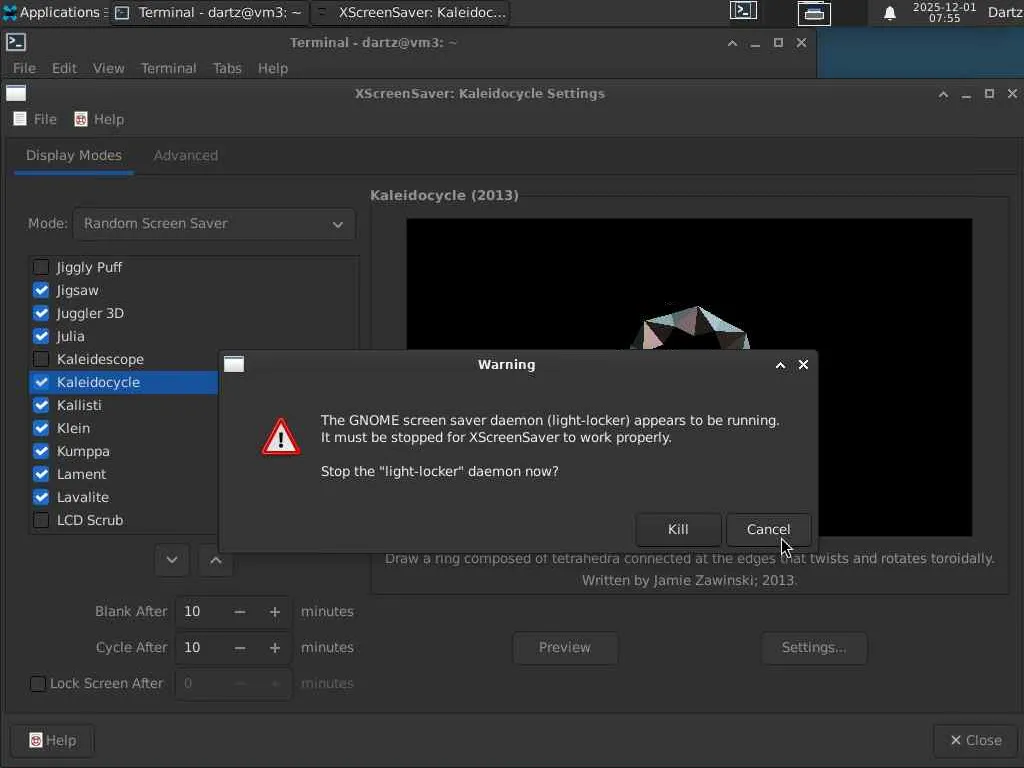Uncheck the Julia screensaver
The width and height of the screenshot is (1024, 768).
41,336
